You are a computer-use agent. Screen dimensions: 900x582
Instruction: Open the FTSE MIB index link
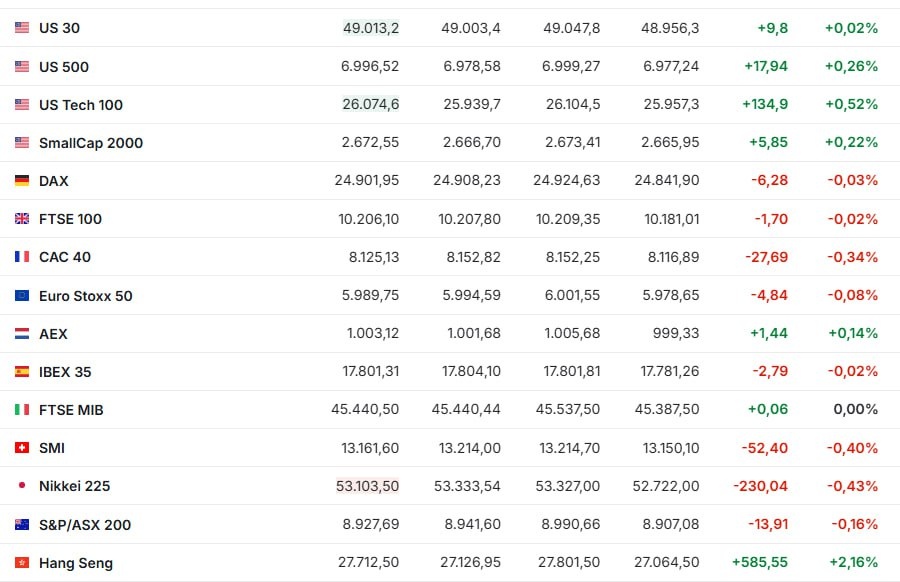[71, 410]
